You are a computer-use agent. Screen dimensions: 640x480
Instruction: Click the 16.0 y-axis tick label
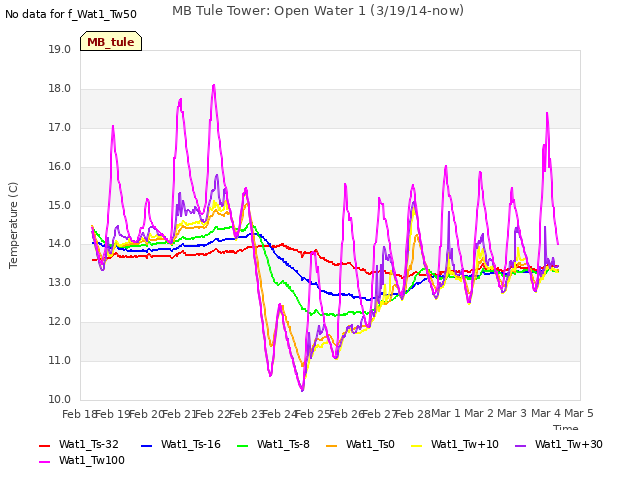point(60,167)
